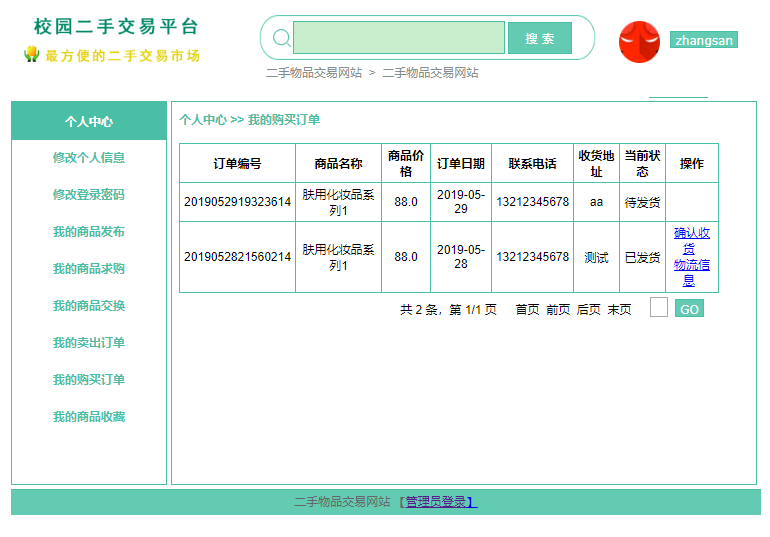Click the 确认收货 confirm receipt link

click(691, 241)
